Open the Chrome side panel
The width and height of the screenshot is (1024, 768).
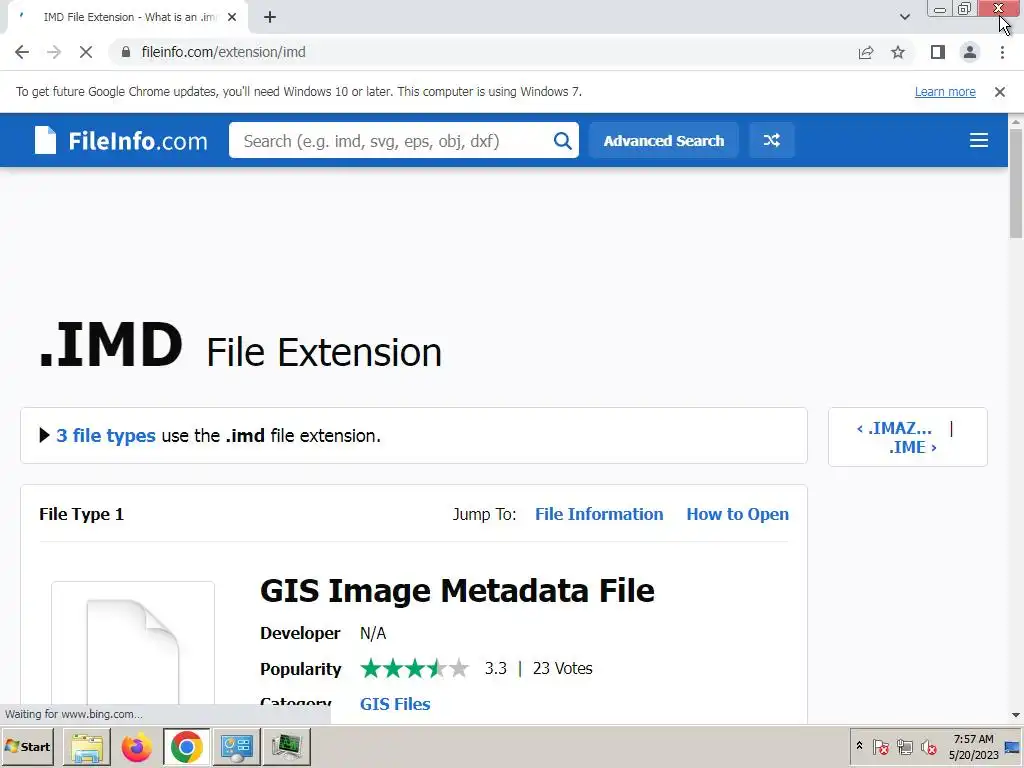(x=938, y=52)
